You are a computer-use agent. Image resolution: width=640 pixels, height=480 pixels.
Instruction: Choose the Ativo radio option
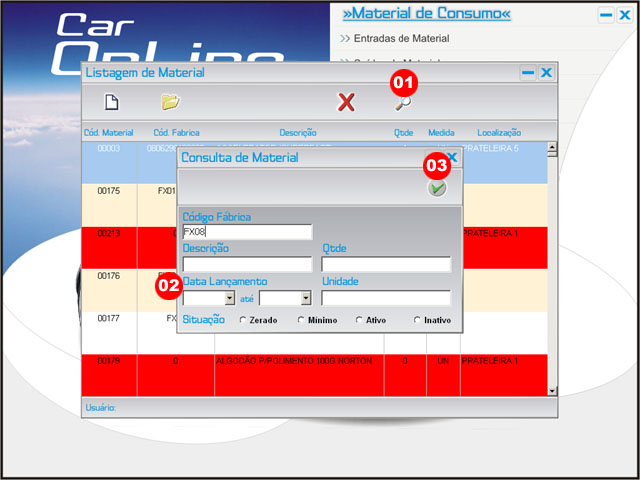coord(359,320)
